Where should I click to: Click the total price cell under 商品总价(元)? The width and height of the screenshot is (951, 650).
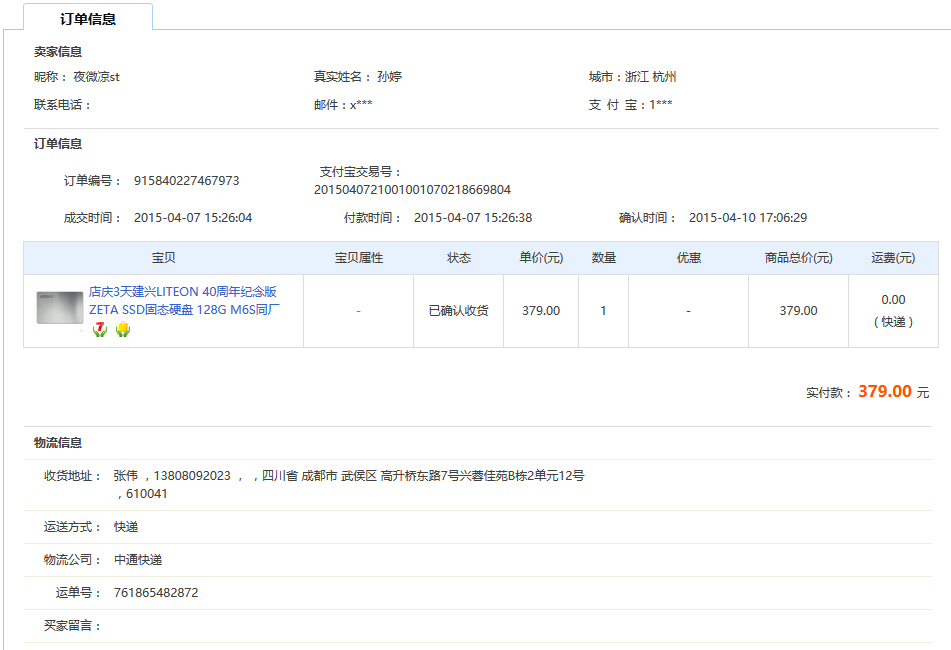798,311
